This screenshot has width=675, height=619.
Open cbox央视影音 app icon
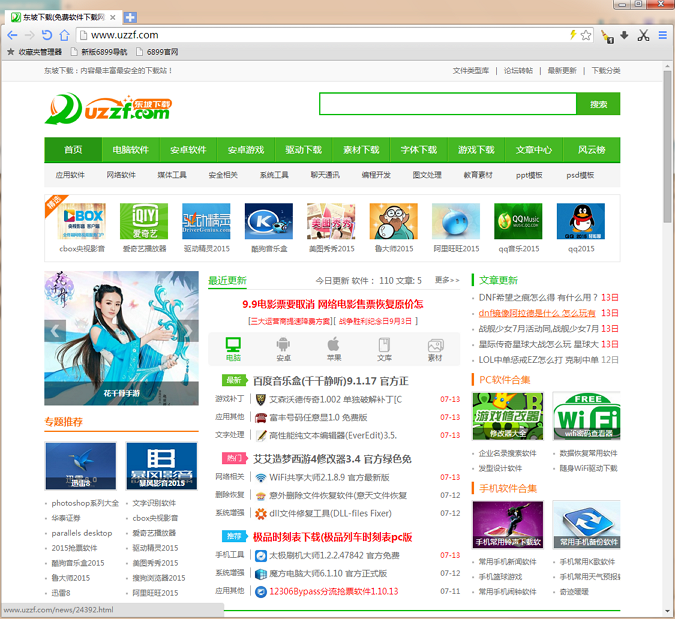[82, 221]
